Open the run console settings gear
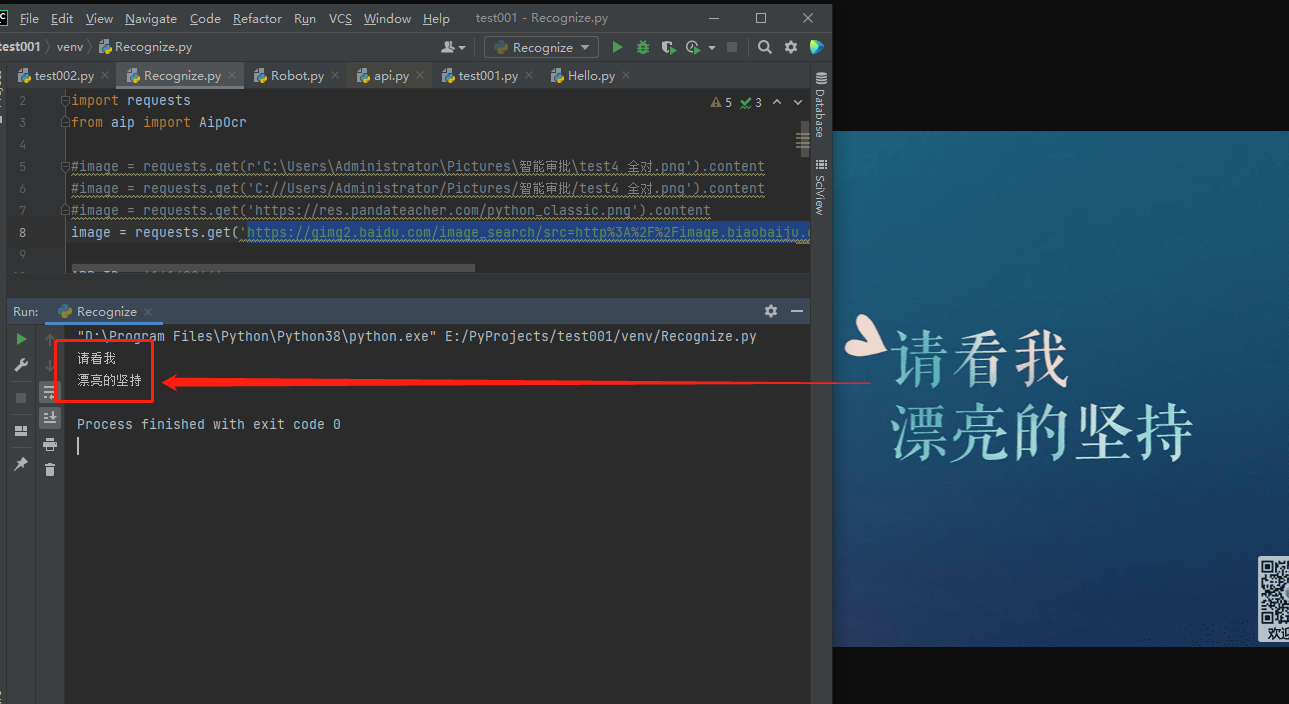Viewport: 1289px width, 704px height. (x=770, y=311)
